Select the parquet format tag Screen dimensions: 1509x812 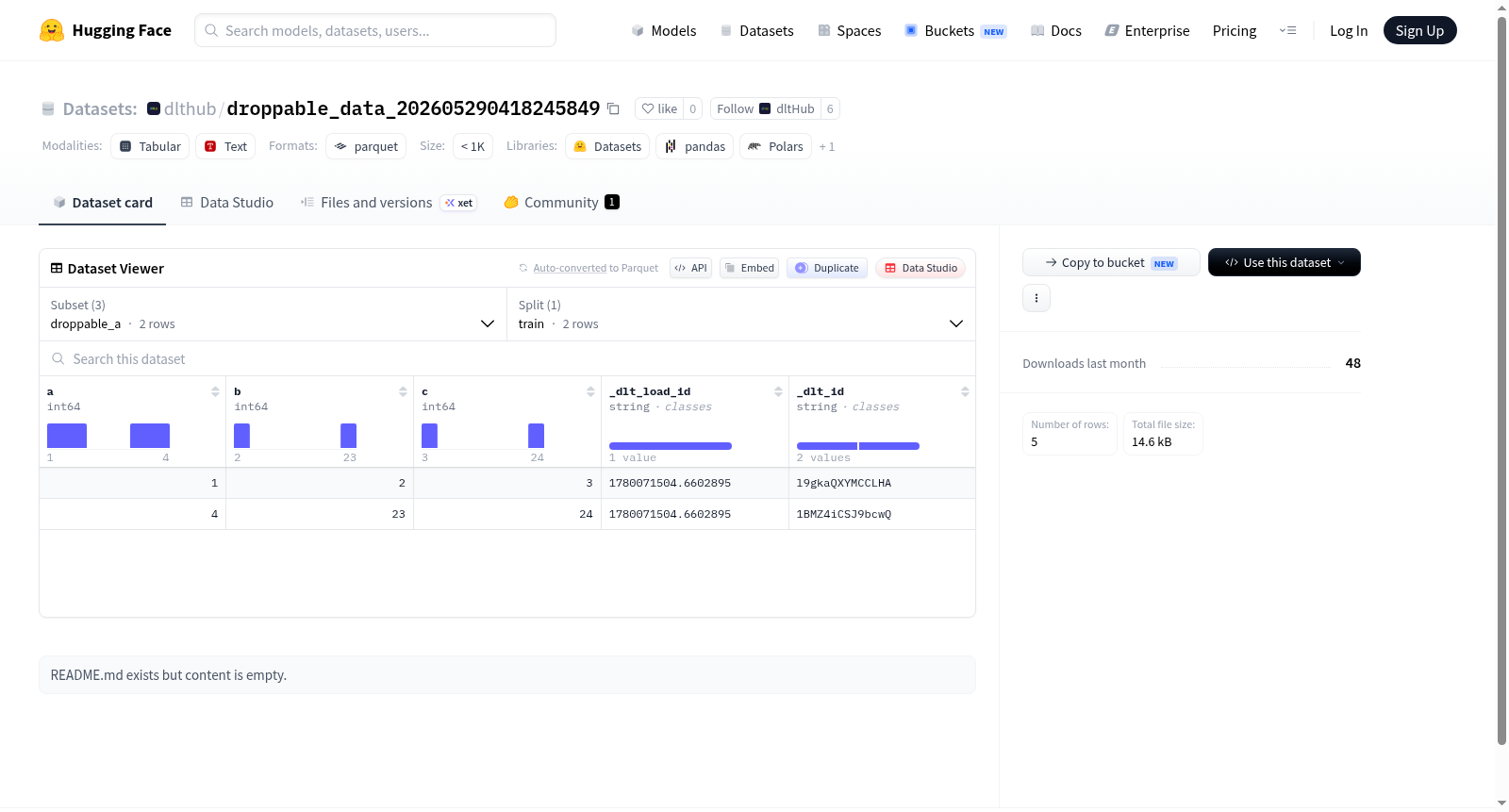[x=366, y=146]
